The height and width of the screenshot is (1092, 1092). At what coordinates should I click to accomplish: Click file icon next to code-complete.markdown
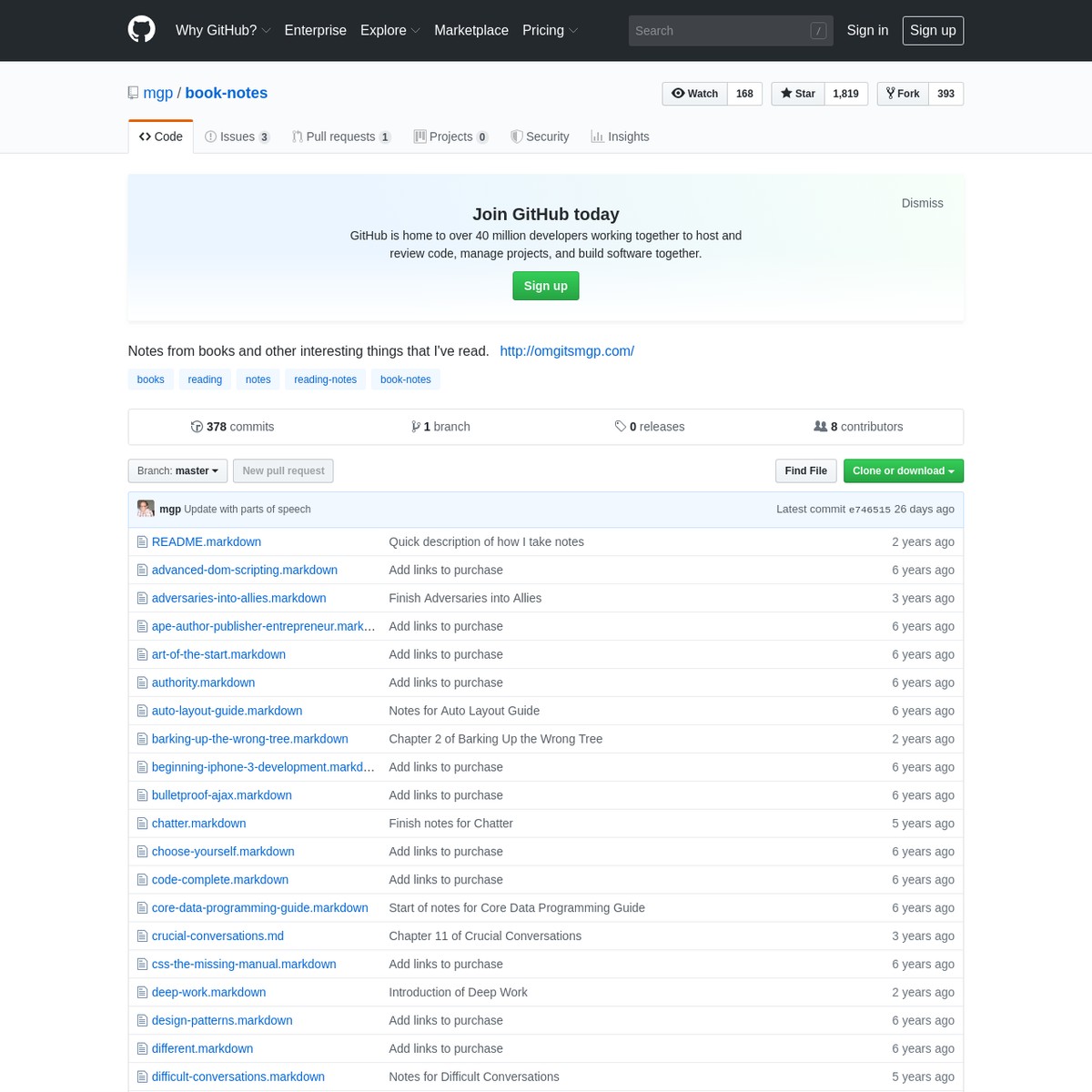pyautogui.click(x=142, y=880)
